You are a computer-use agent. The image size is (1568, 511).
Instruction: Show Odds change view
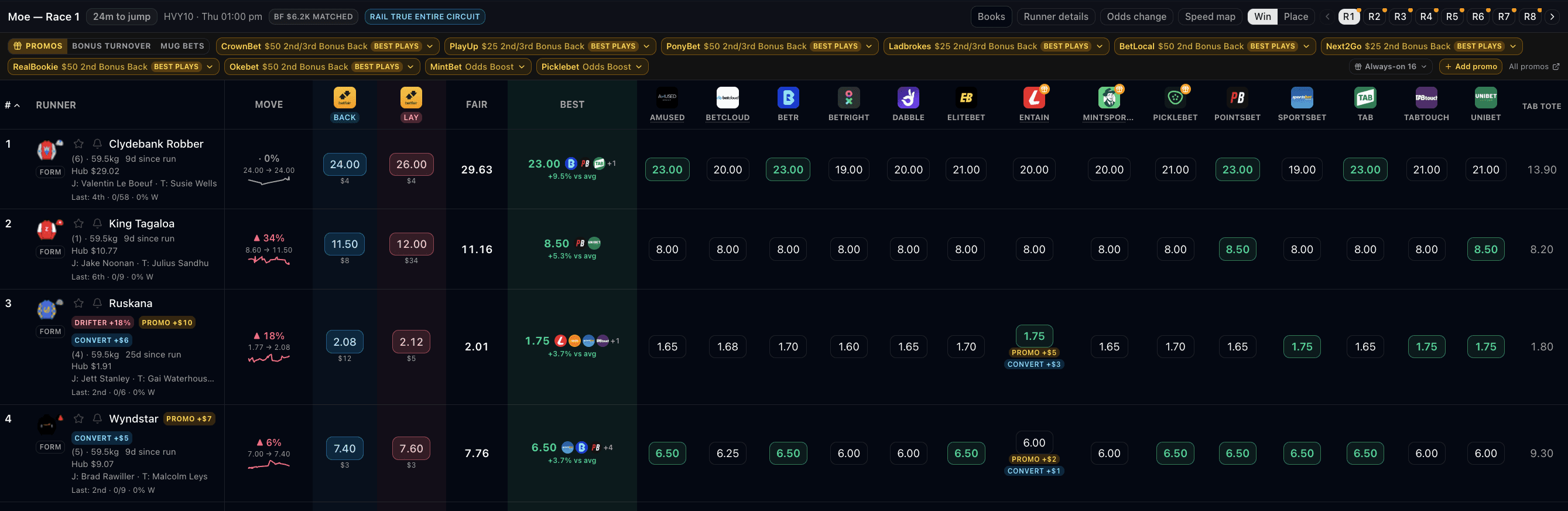(1136, 16)
